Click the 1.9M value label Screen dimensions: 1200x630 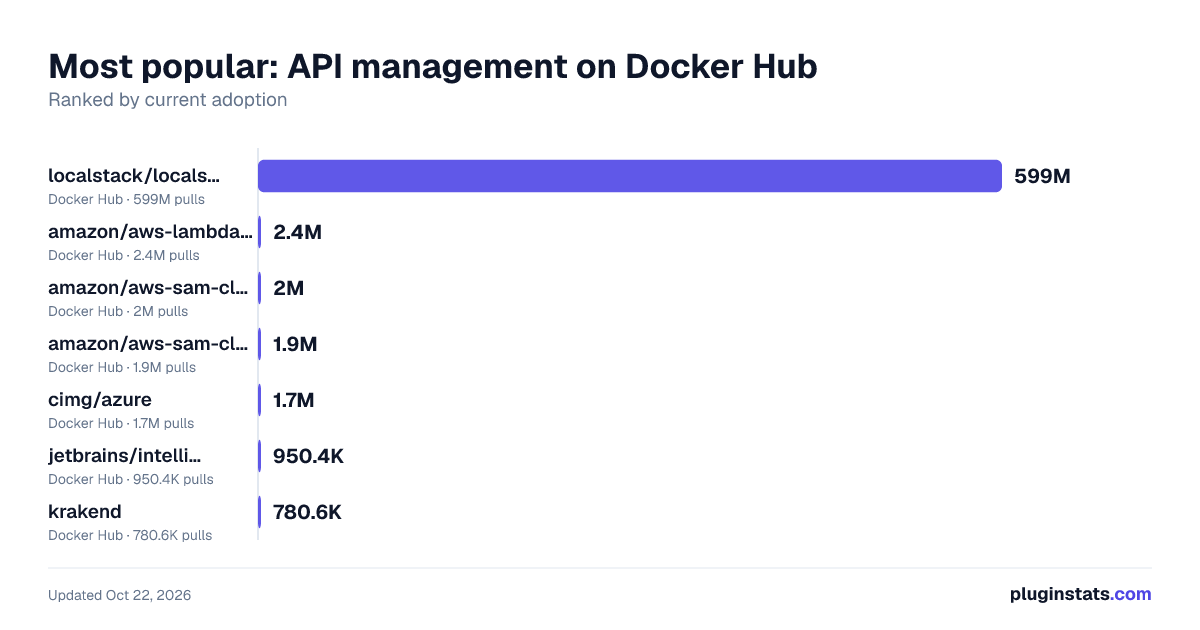tap(295, 344)
